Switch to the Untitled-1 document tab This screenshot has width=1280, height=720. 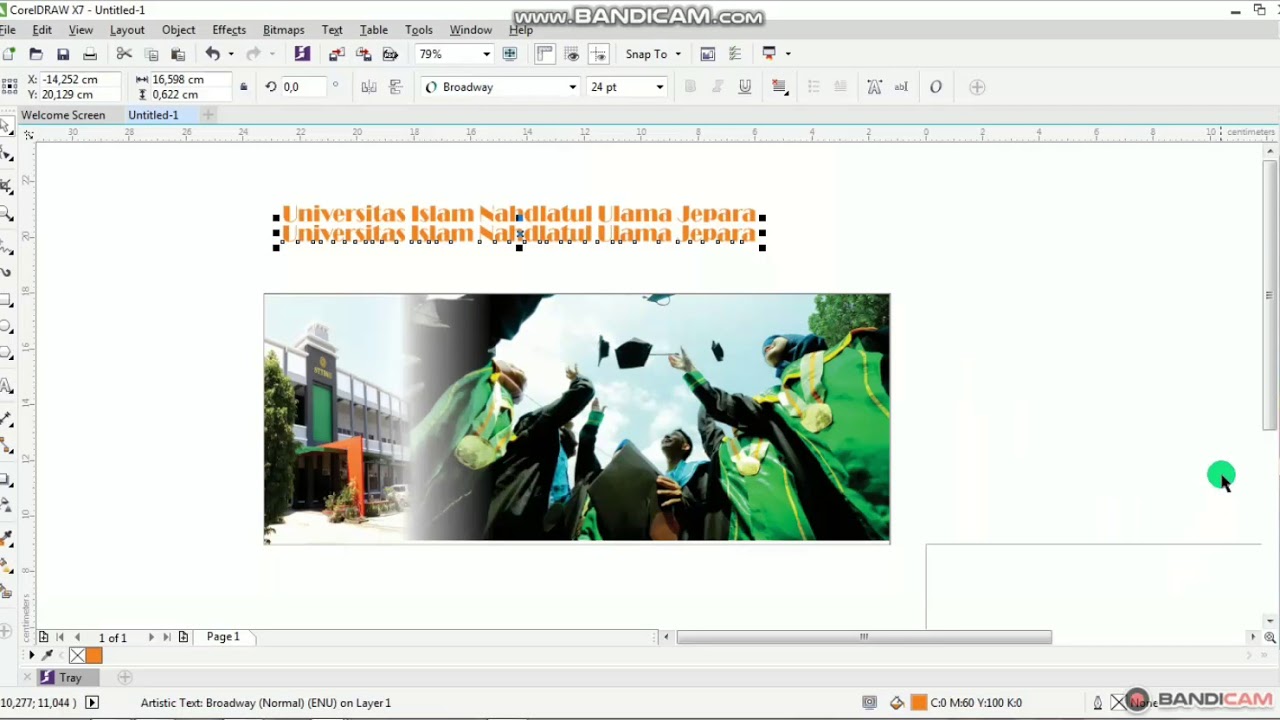pyautogui.click(x=153, y=115)
